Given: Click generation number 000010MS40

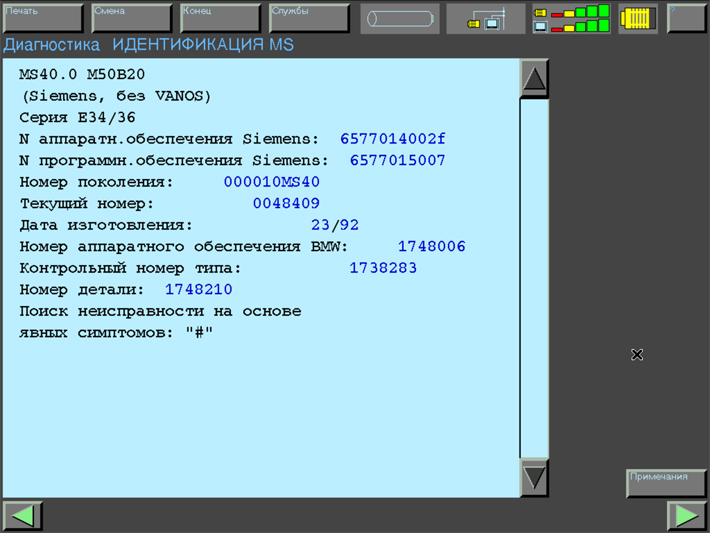Looking at the screenshot, I should [272, 182].
